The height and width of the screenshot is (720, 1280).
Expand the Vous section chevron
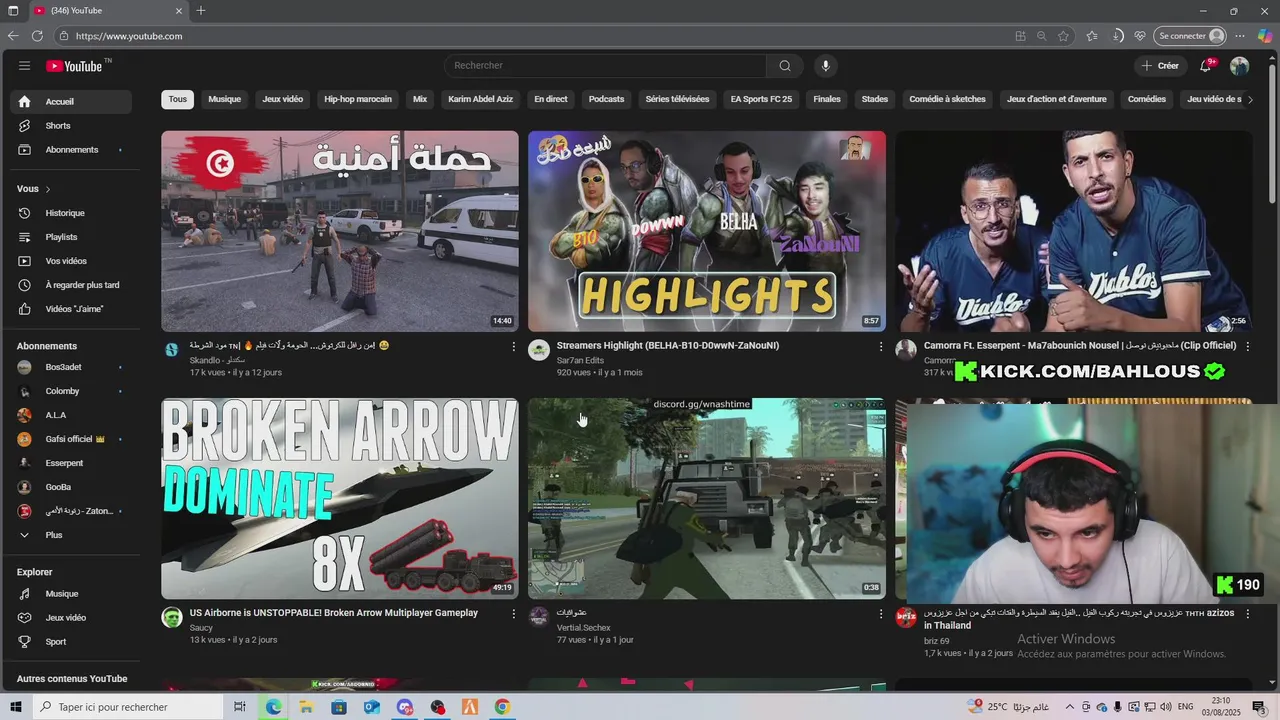(x=47, y=189)
